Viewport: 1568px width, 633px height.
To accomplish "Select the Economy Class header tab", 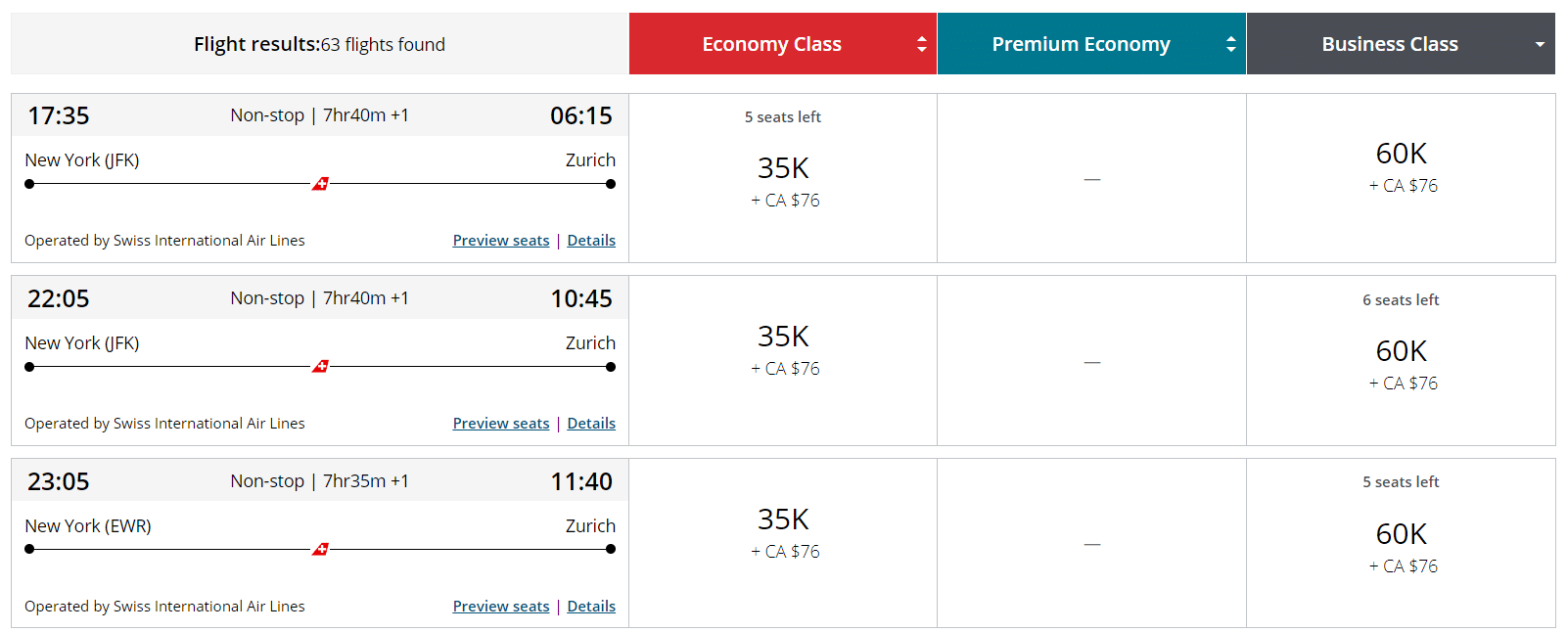I will (771, 44).
